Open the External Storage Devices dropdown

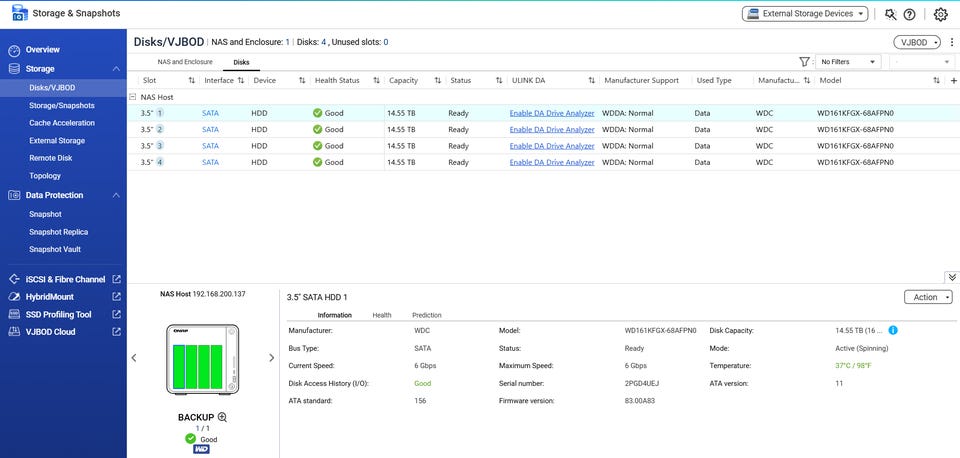pyautogui.click(x=804, y=14)
